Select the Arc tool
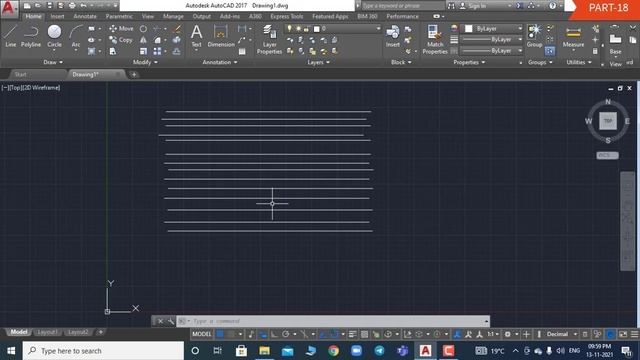This screenshot has height=360, width=640. 76,36
